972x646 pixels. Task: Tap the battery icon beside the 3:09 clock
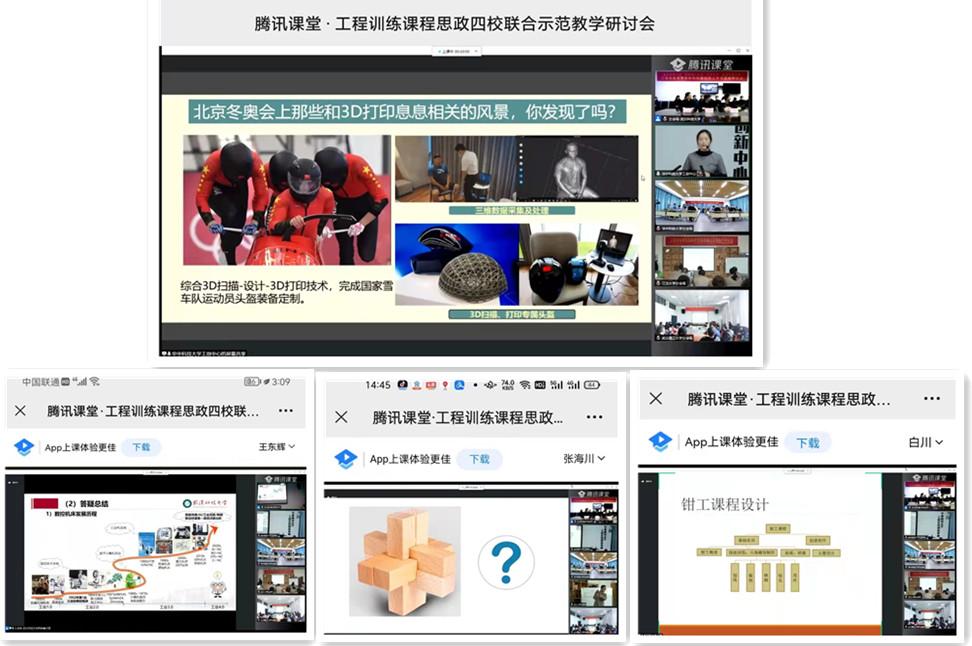252,382
